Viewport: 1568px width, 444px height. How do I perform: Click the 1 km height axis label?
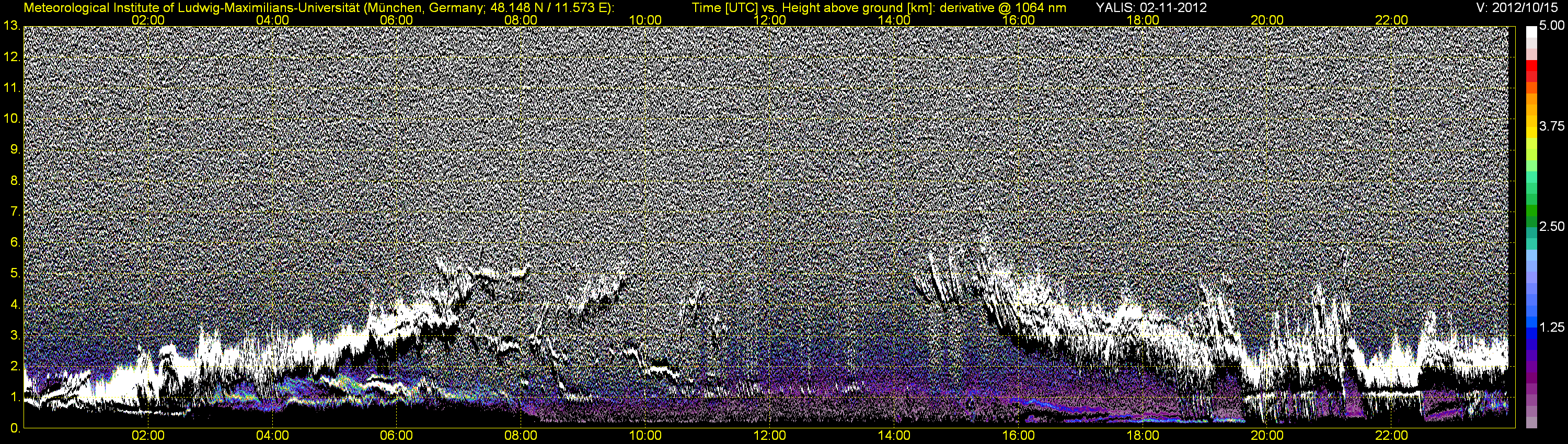(x=15, y=397)
